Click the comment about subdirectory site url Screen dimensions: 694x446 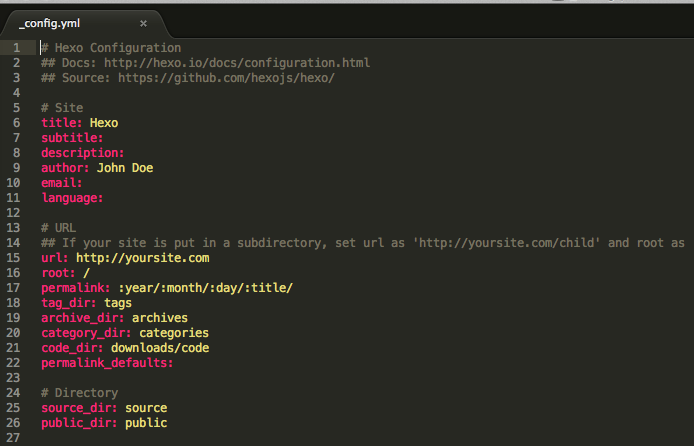[x=362, y=243]
